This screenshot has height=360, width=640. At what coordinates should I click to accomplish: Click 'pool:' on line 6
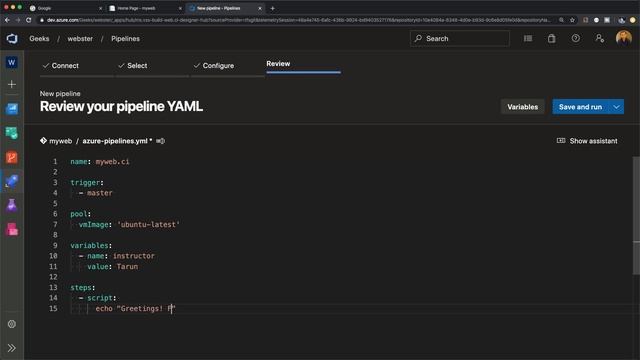80,214
